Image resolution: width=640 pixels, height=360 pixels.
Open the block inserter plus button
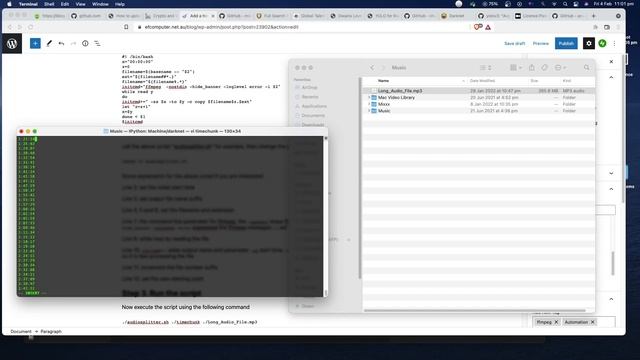point(36,43)
